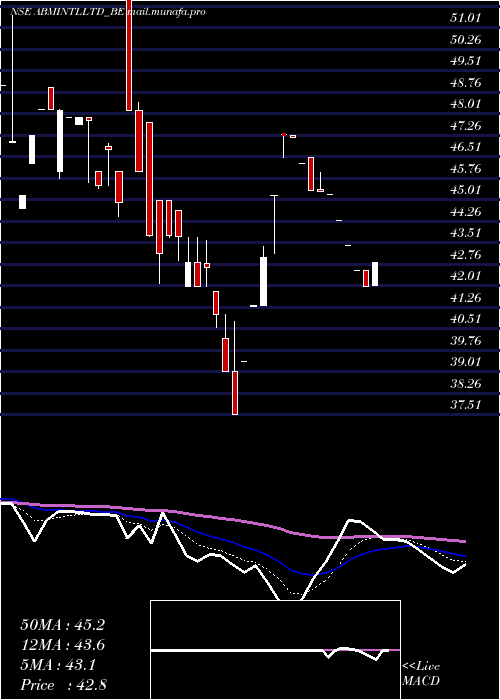Click the 44.26 price axis label

click(466, 212)
